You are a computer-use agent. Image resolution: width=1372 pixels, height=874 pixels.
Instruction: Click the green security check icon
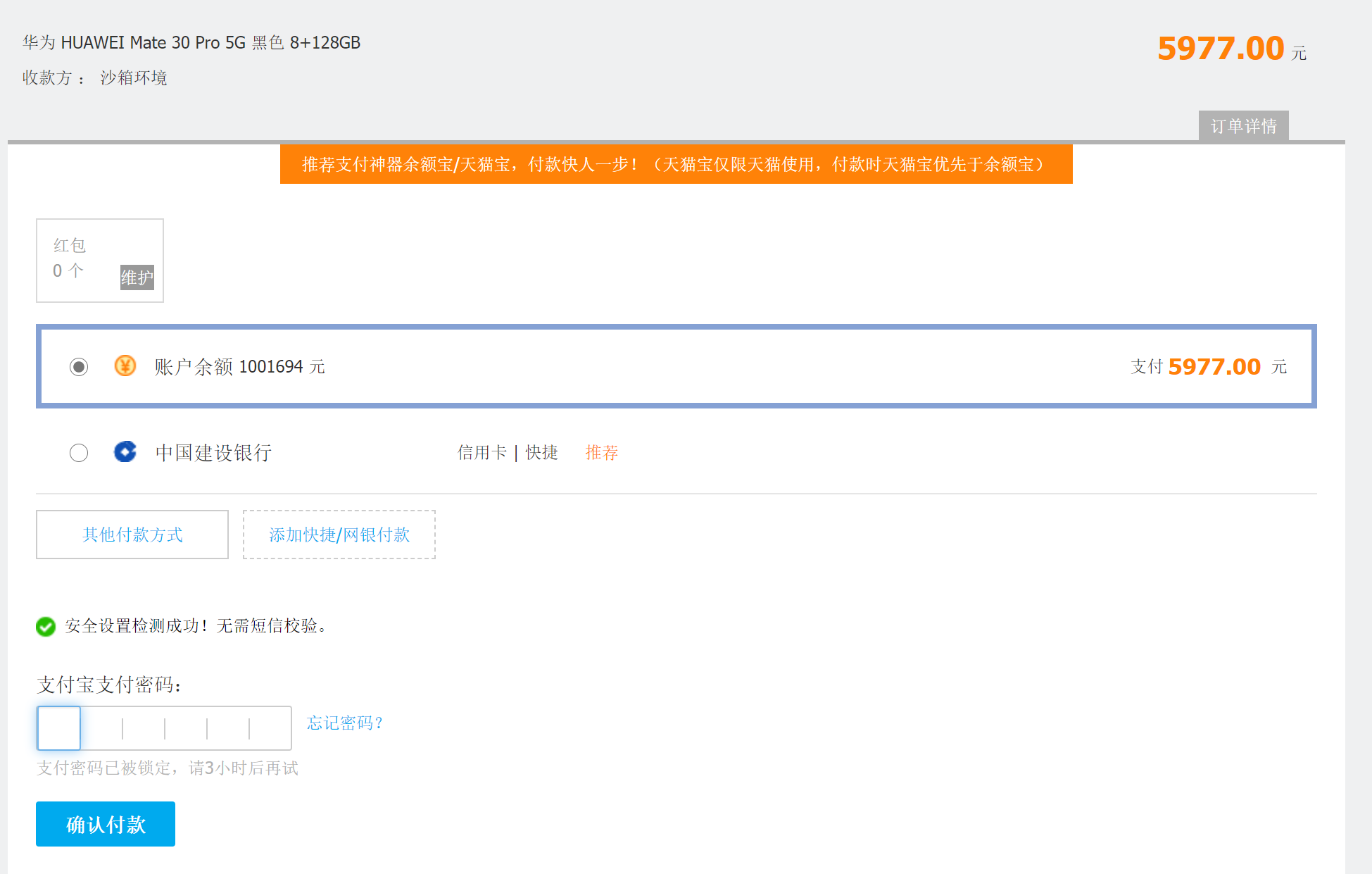(46, 626)
